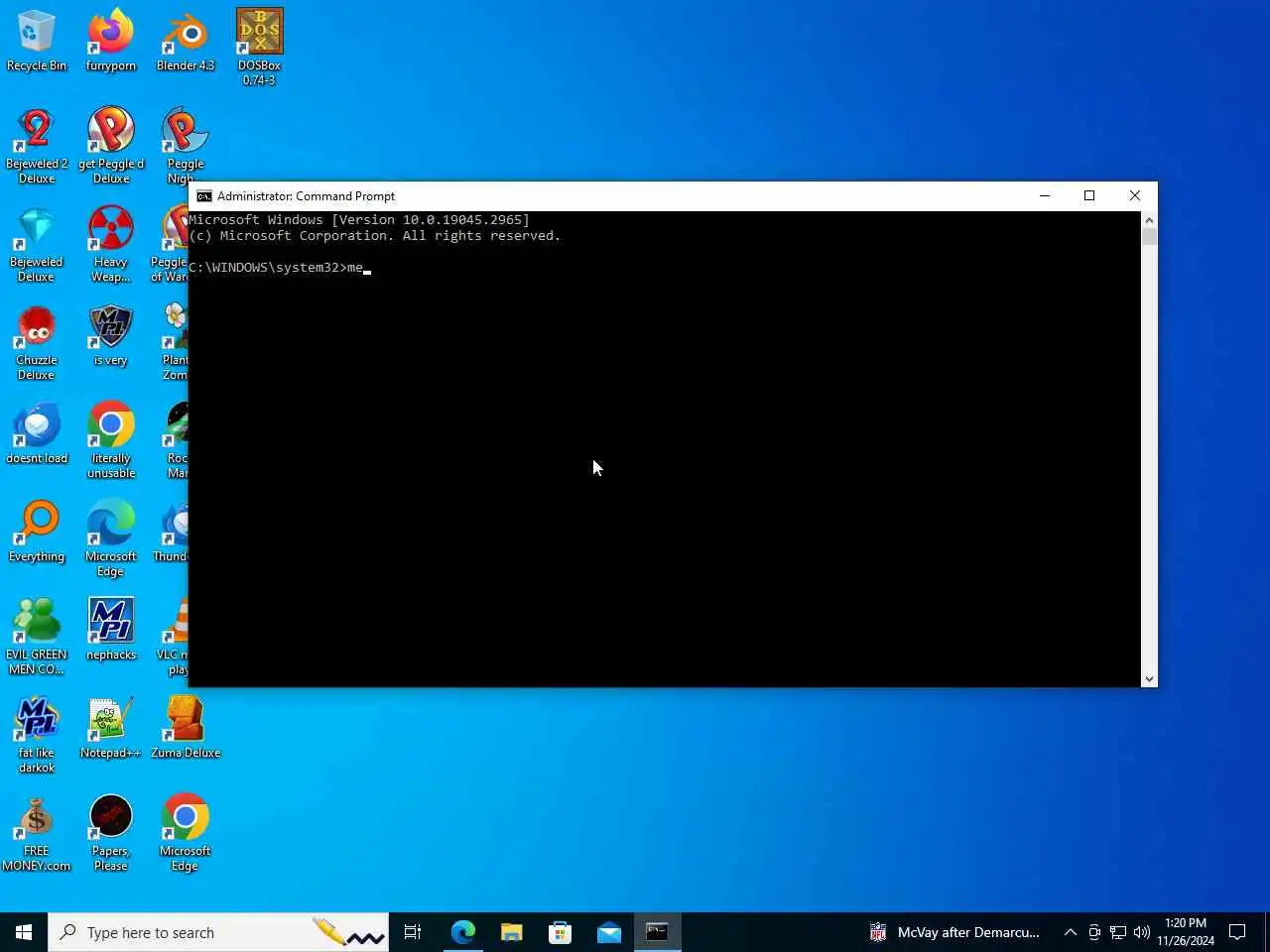
Task: Close the Command Prompt window
Action: 1135,196
